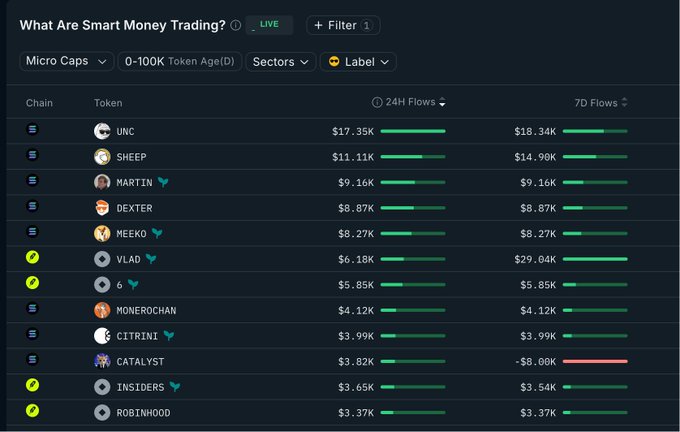680x432 pixels.
Task: Click the LIVE status badge
Action: 269,25
